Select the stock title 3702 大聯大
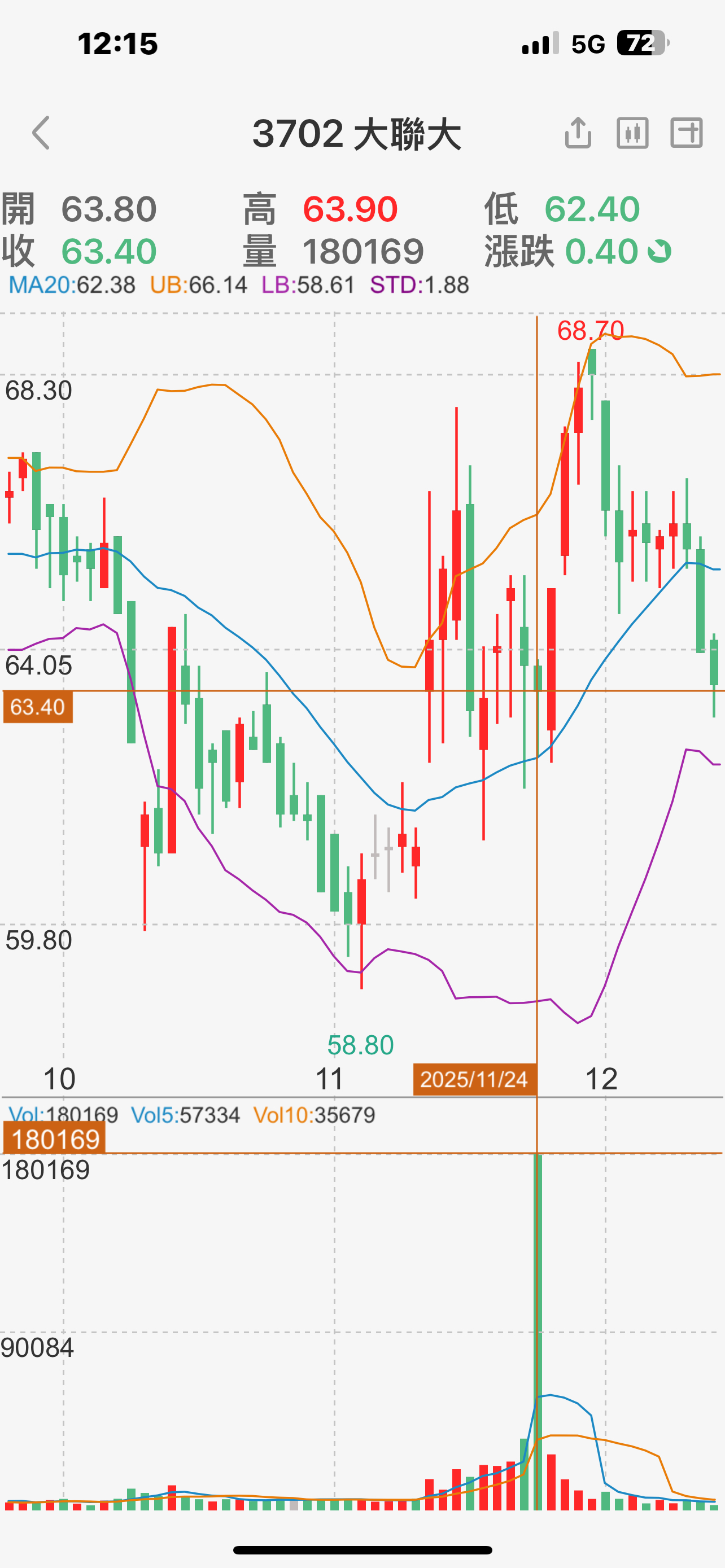Image resolution: width=725 pixels, height=1568 pixels. 357,134
